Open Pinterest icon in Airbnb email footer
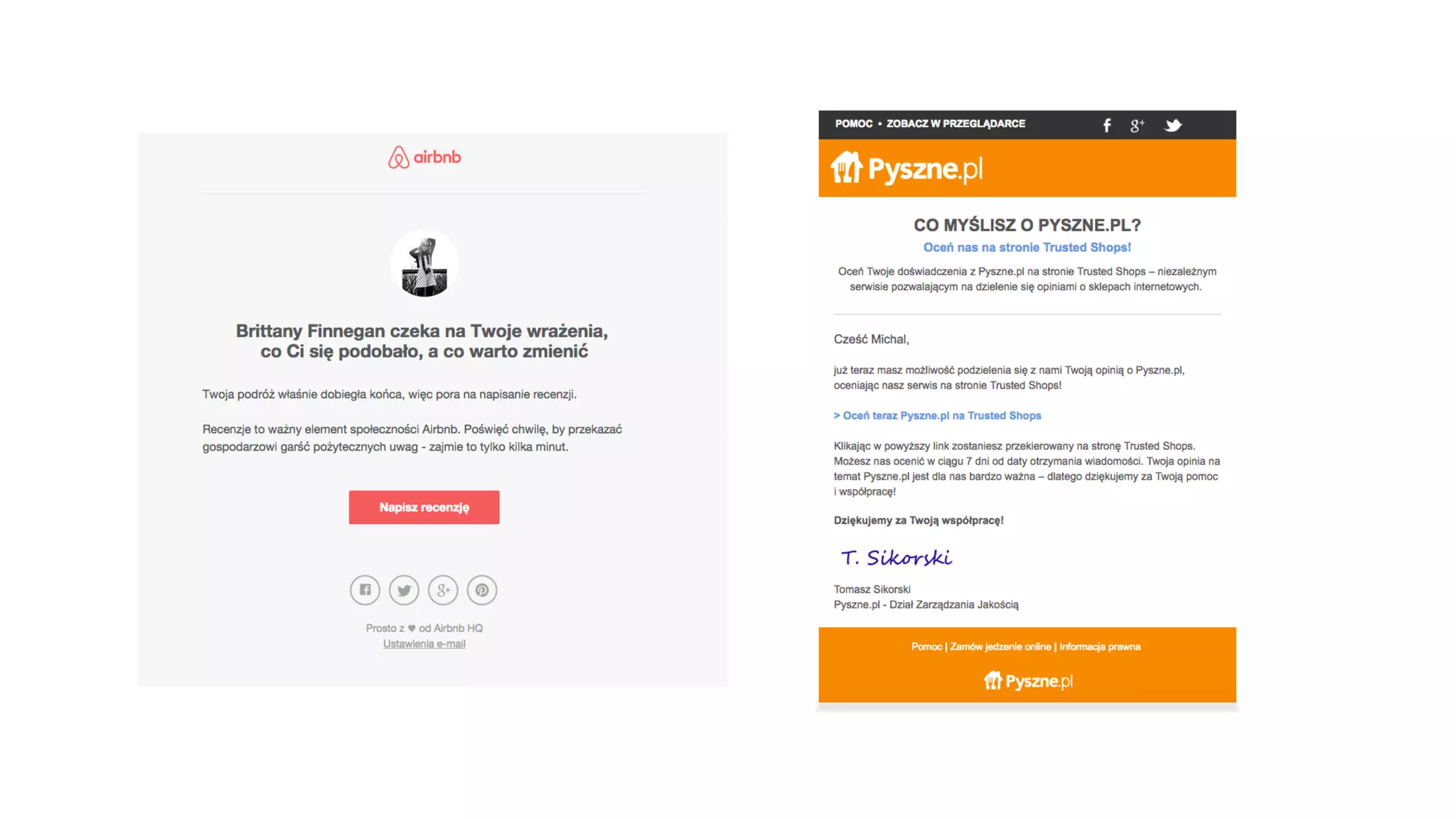1456x819 pixels. (x=482, y=590)
